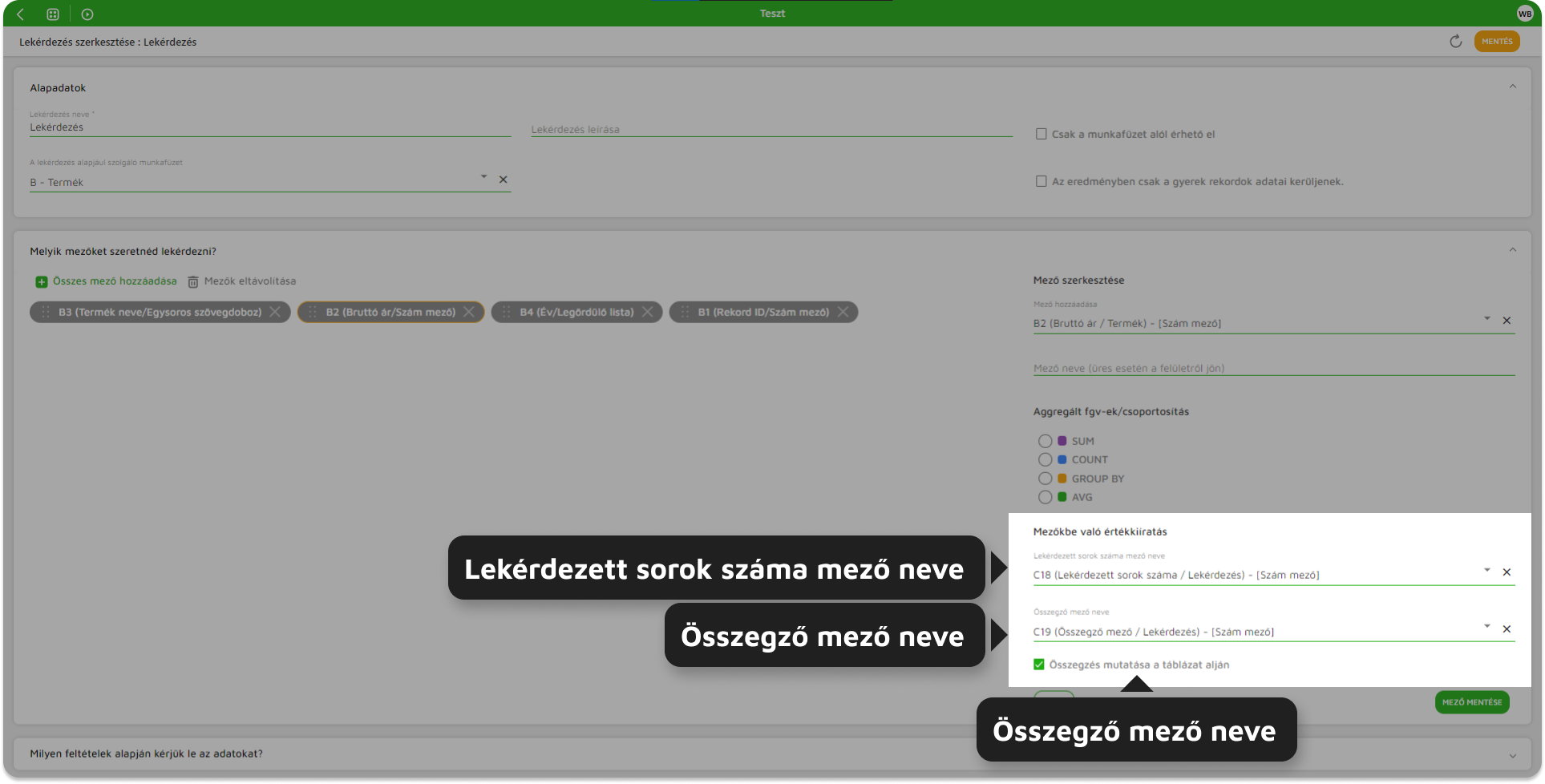Clear the B - Termék workbook selection
This screenshot has width=1545, height=784.
pos(504,180)
